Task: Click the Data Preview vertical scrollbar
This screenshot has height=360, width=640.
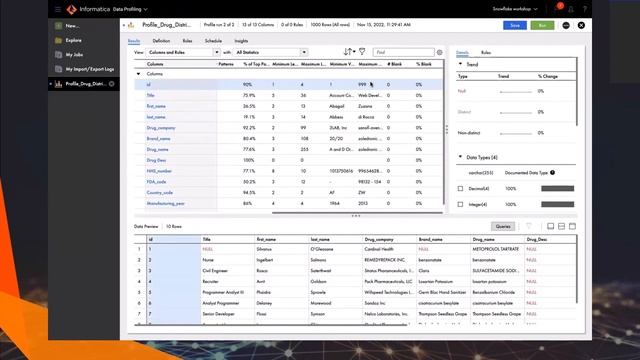Action: point(577,269)
